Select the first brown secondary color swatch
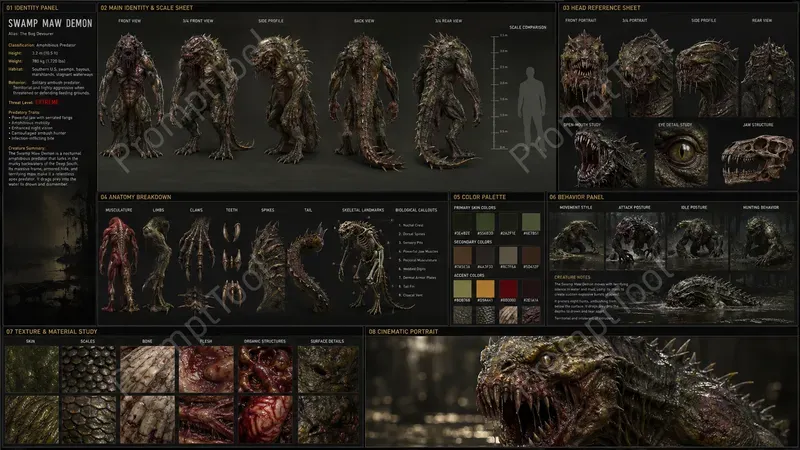Screen dimensions: 800x450 pos(463,256)
